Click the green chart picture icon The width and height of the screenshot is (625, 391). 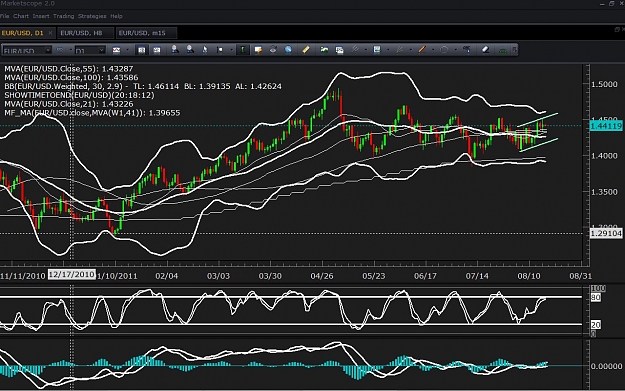[324, 50]
